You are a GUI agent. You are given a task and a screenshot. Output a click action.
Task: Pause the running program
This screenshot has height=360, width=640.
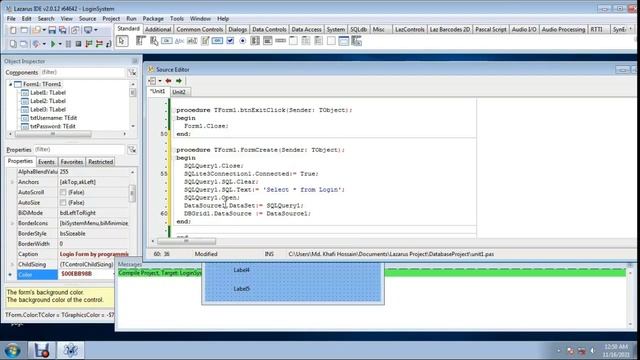(68, 44)
